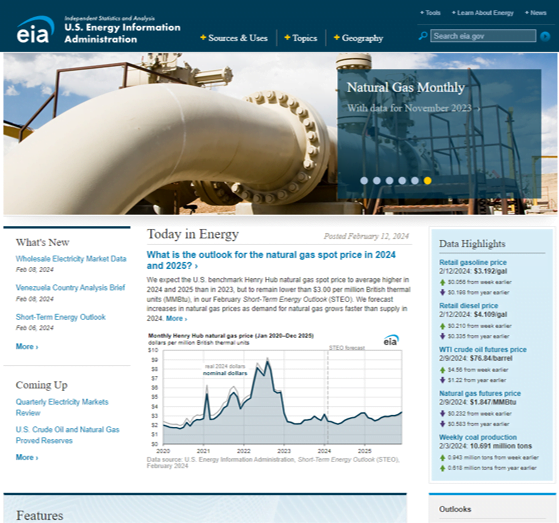
Task: Open Short-Term Energy Outlook link
Action: [x=61, y=317]
